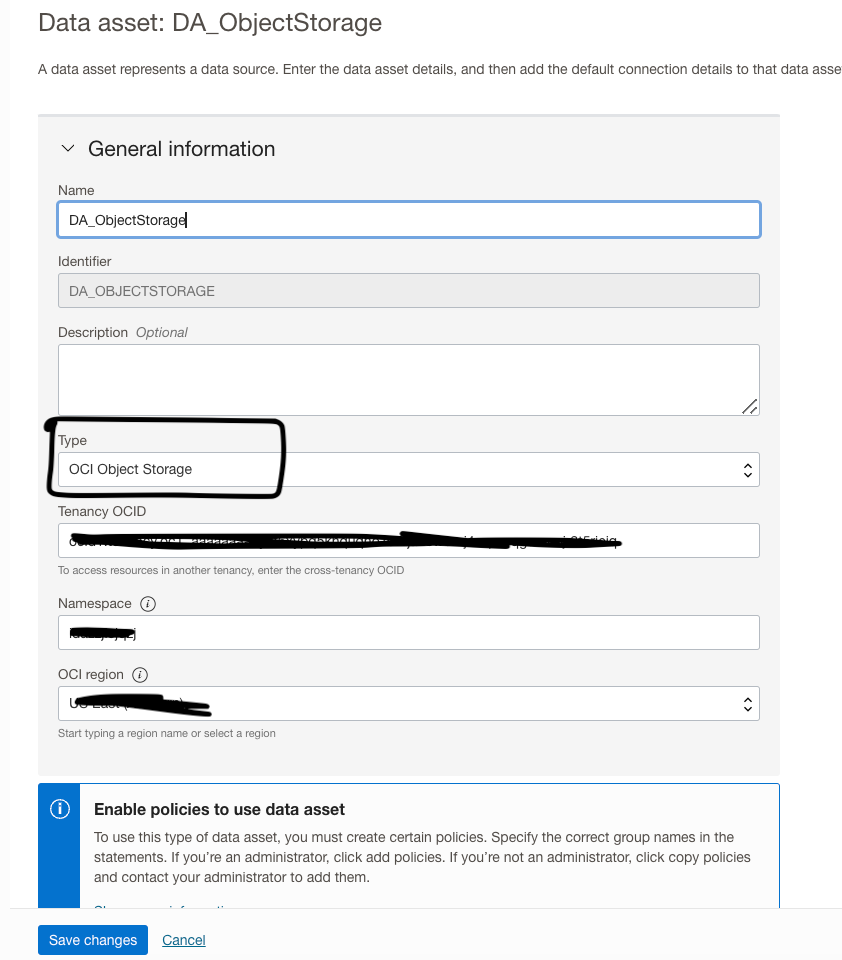842x960 pixels.
Task: Click 'Start typing a region name' hint
Action: click(167, 733)
